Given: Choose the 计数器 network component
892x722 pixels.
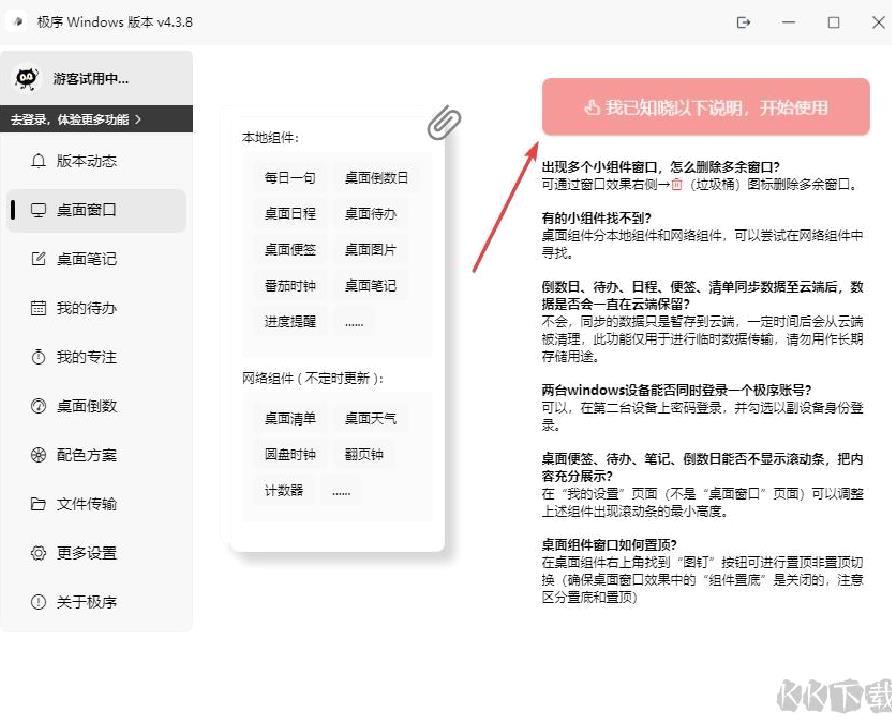Looking at the screenshot, I should (284, 490).
